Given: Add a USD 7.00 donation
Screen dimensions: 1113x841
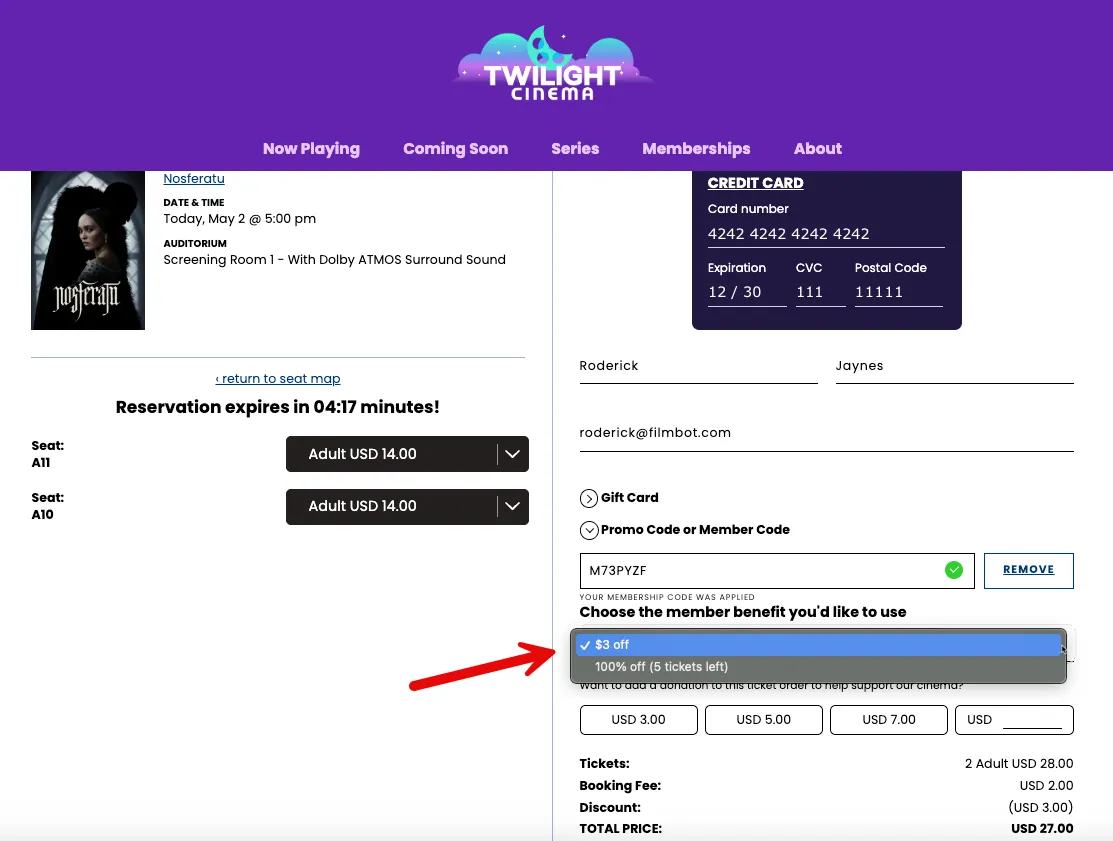Looking at the screenshot, I should (889, 720).
